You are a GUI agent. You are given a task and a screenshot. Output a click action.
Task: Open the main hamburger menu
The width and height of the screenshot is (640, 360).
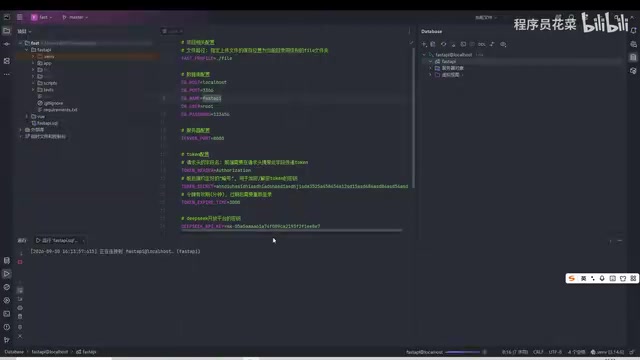(20, 17)
